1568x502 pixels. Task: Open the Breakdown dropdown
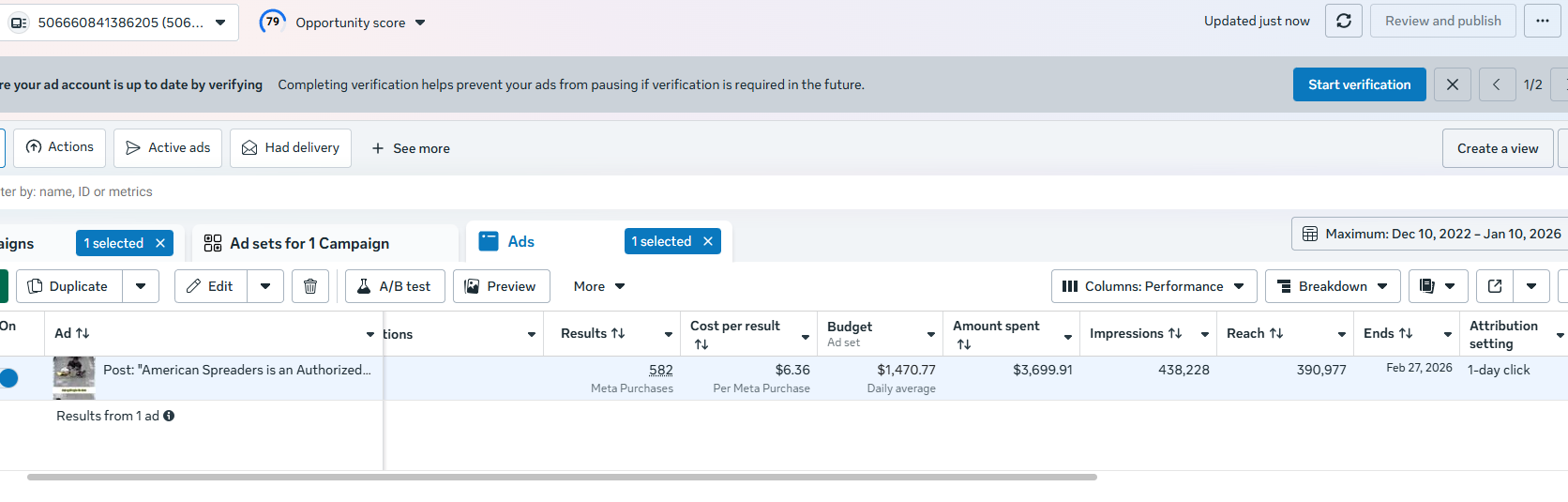1332,286
